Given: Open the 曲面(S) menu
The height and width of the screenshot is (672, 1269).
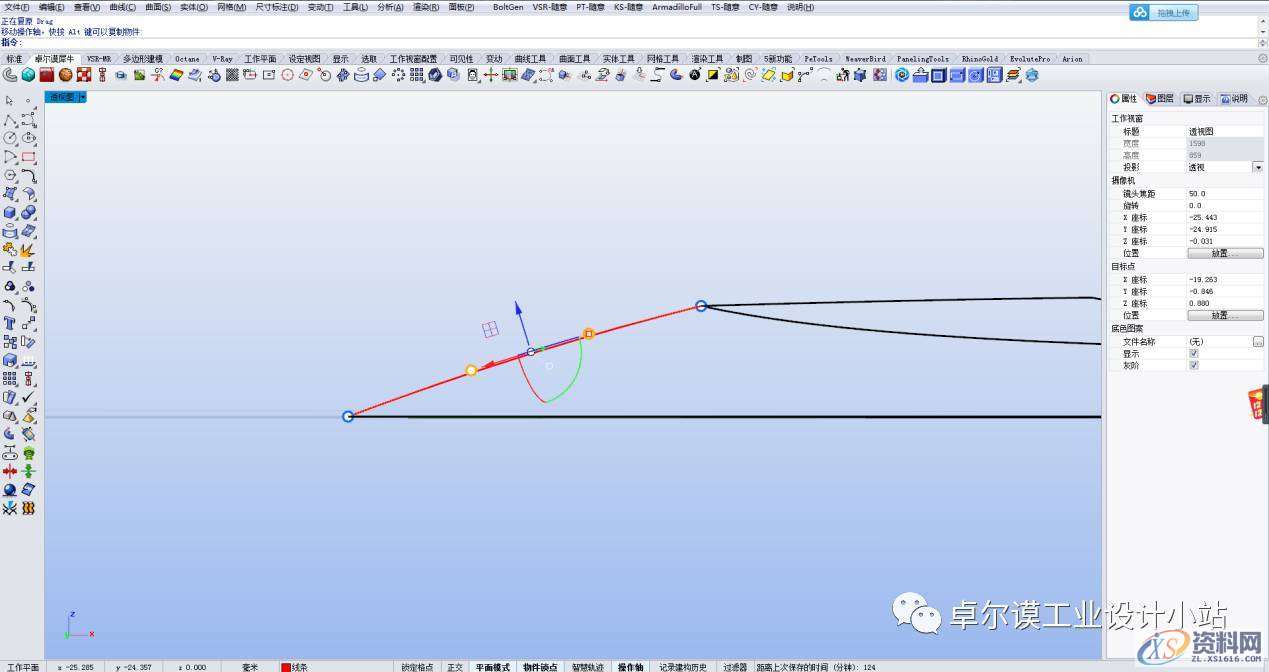Looking at the screenshot, I should 158,7.
